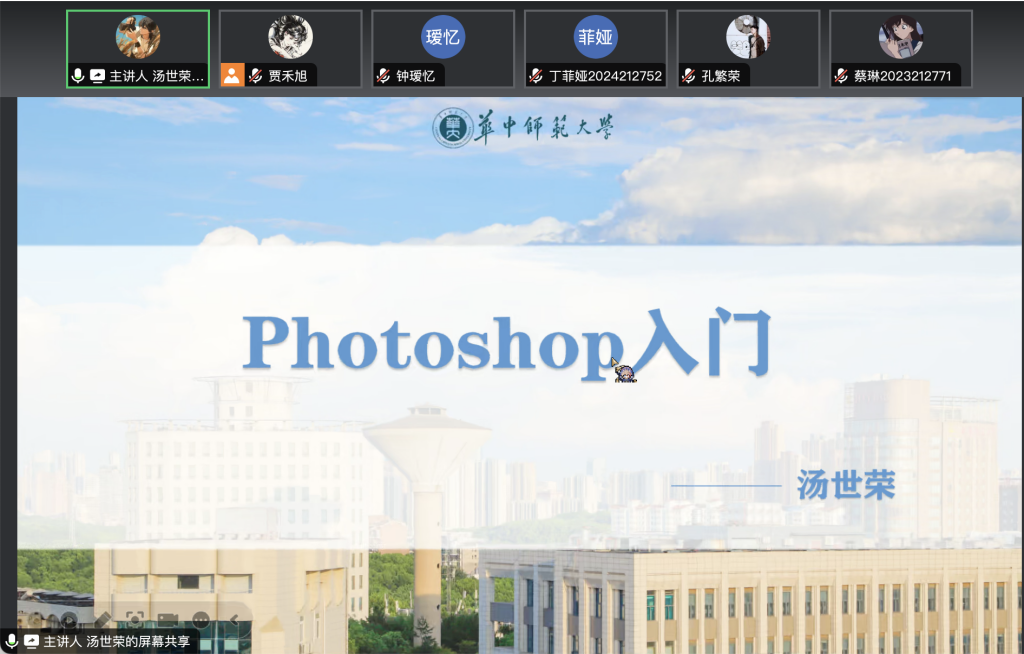Select presenter 汤世荣's avatar thumbnail

tap(138, 37)
